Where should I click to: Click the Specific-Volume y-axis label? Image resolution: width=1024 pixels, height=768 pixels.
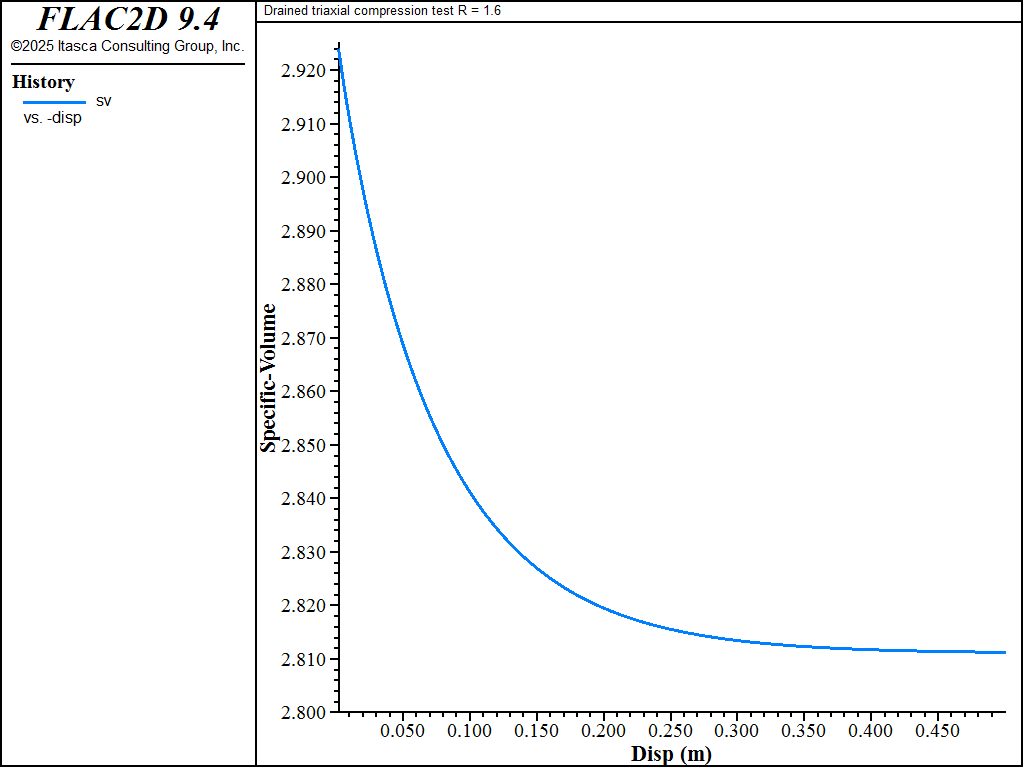coord(268,378)
